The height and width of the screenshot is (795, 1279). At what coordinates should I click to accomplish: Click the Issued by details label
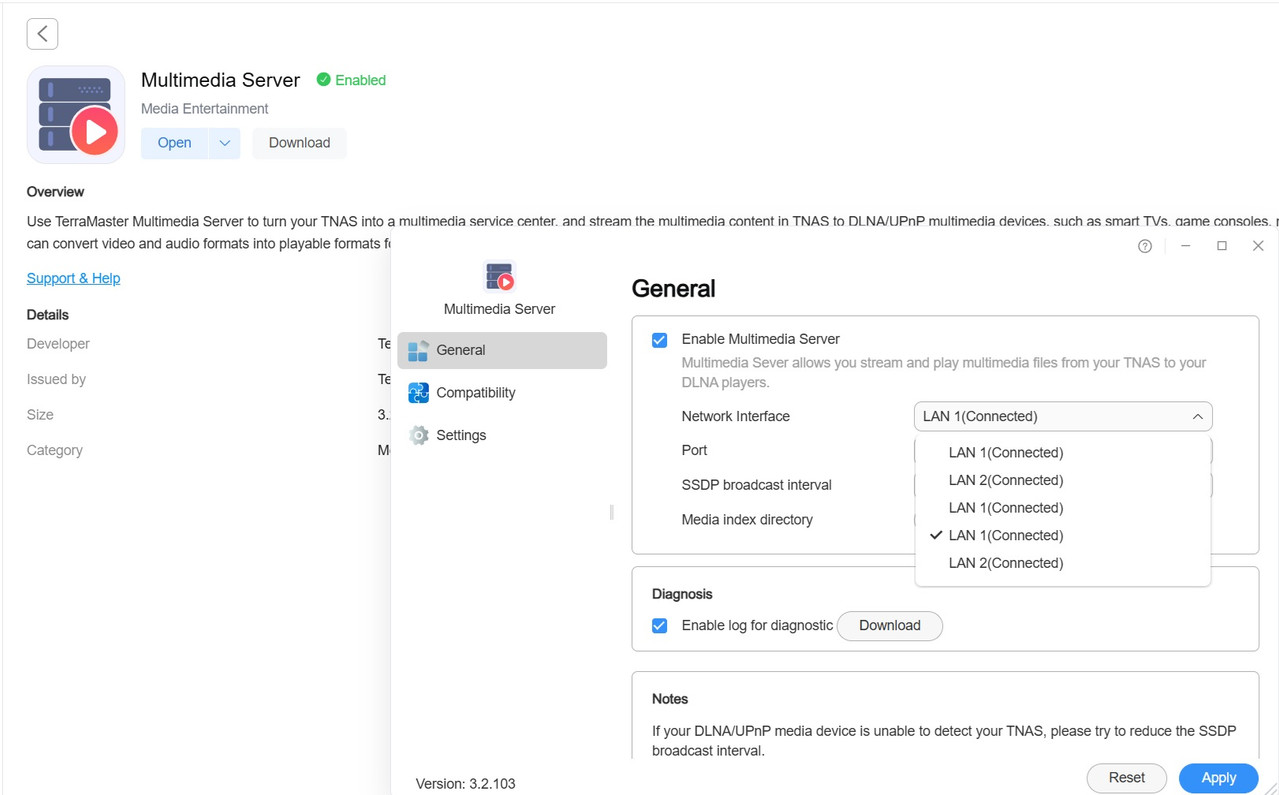56,380
